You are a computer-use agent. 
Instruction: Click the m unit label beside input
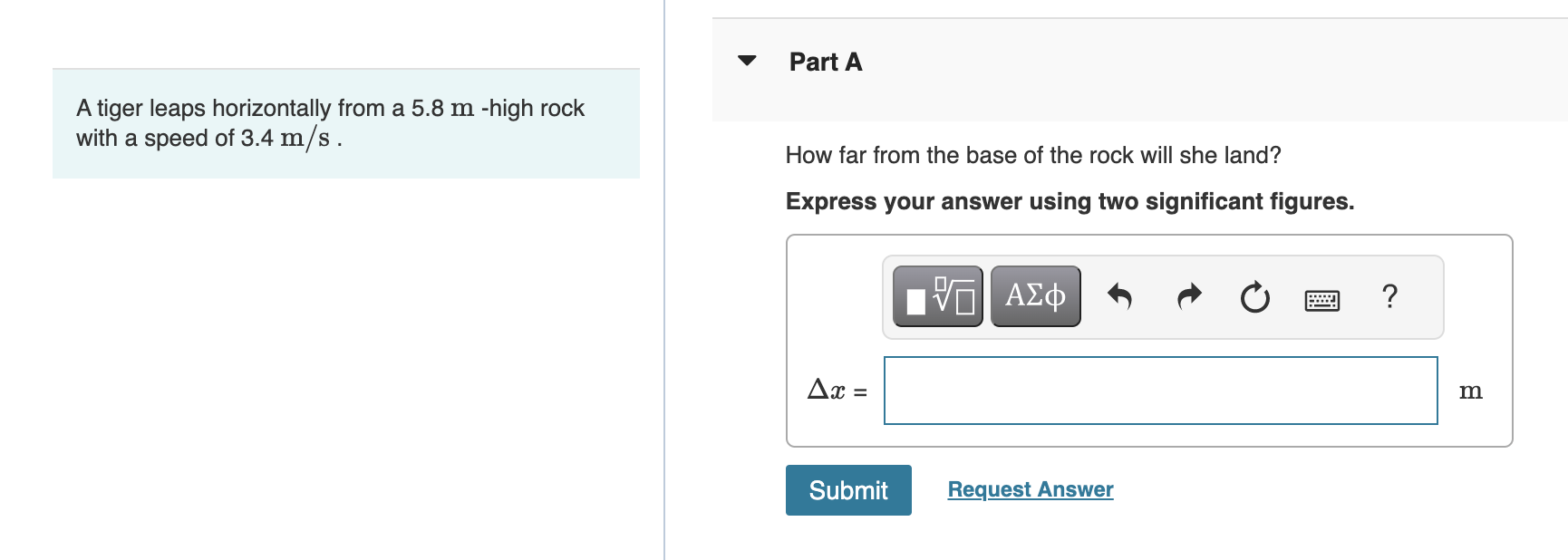(1470, 391)
